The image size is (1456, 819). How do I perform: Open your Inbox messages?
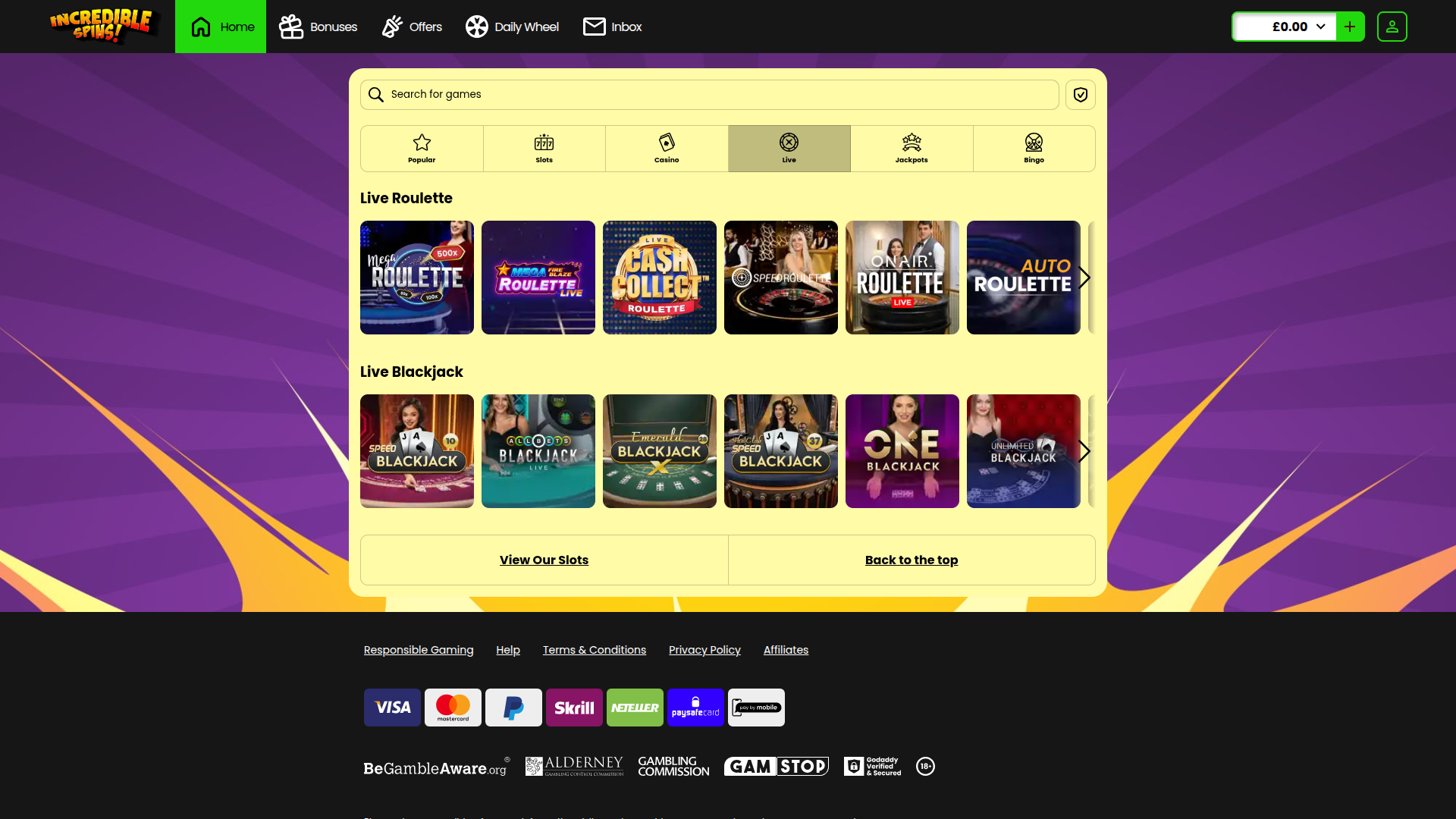(x=611, y=26)
